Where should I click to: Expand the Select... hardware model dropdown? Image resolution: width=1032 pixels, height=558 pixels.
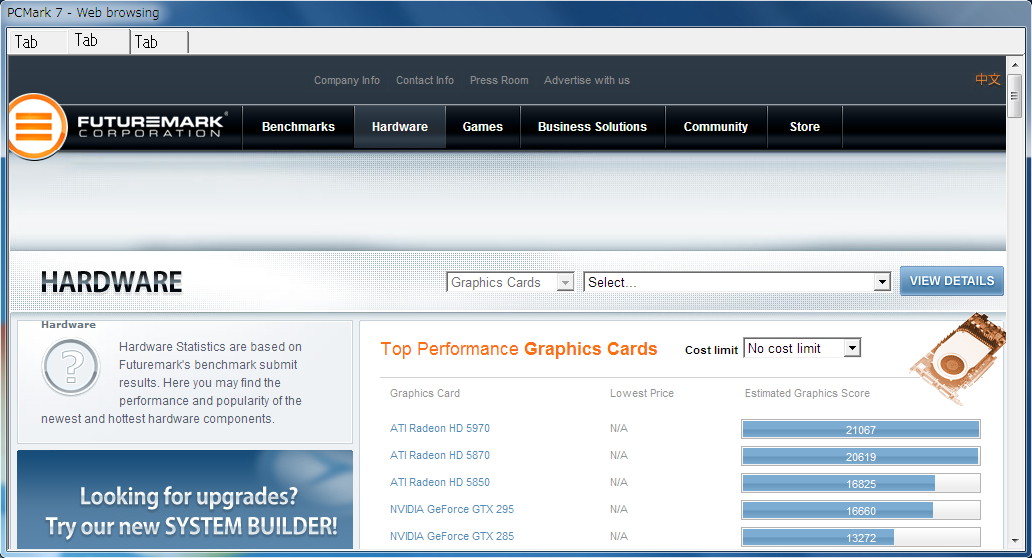click(737, 282)
